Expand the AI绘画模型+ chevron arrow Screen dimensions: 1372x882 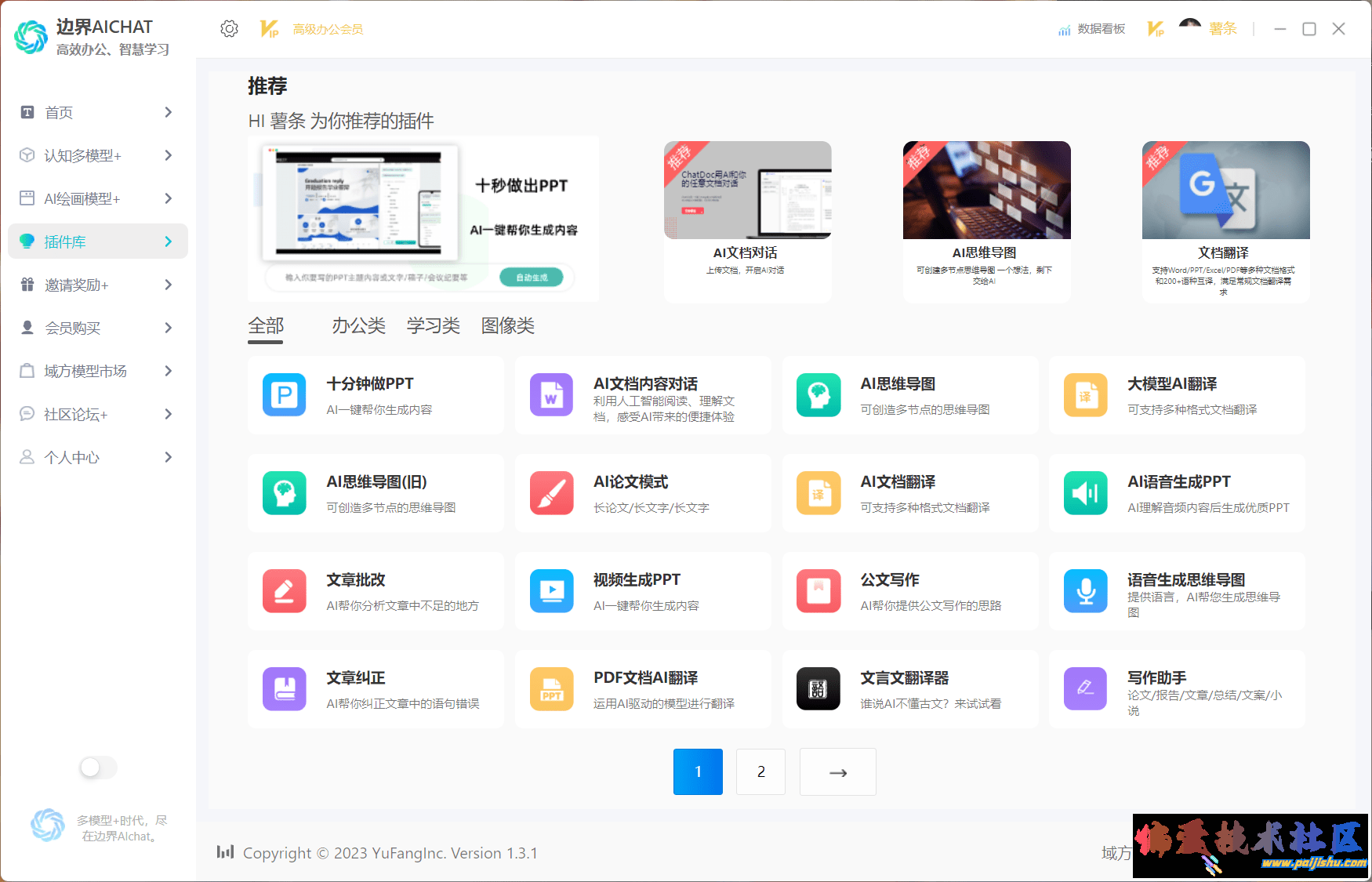[168, 198]
